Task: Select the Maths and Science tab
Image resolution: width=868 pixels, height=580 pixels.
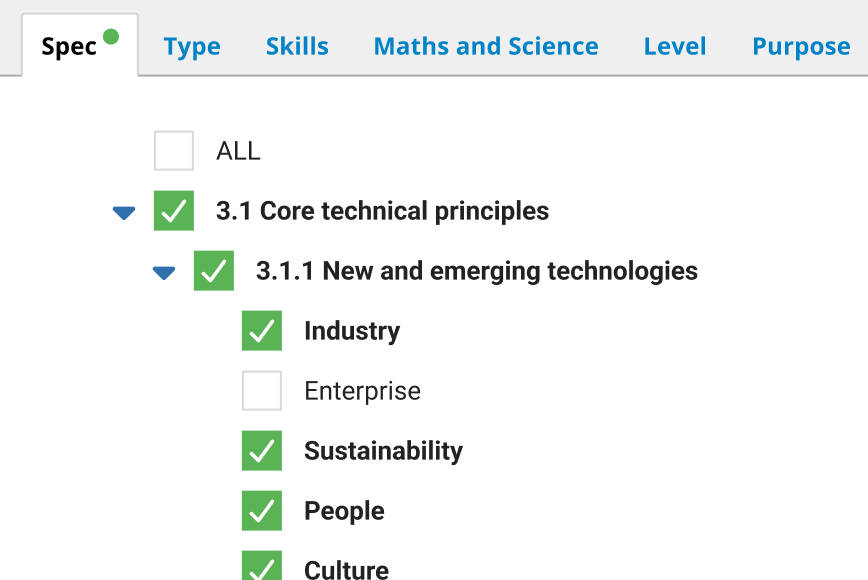Action: click(x=486, y=47)
